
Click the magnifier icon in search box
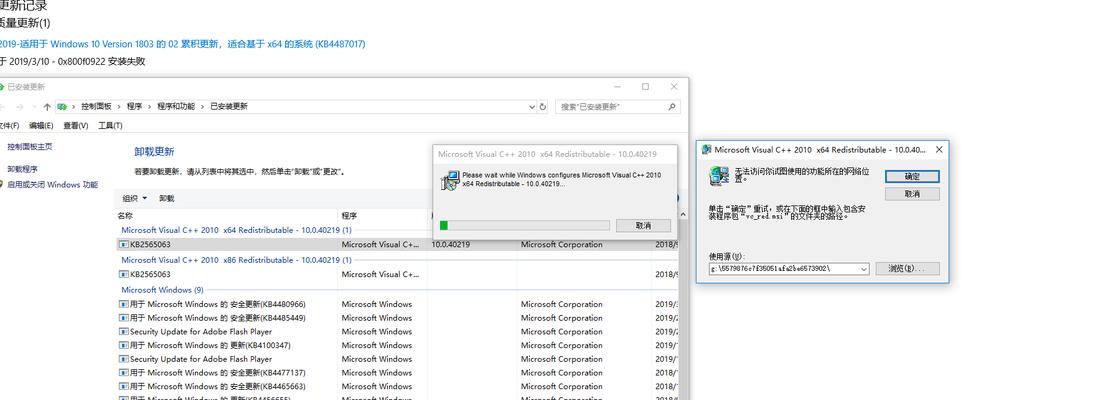672,107
